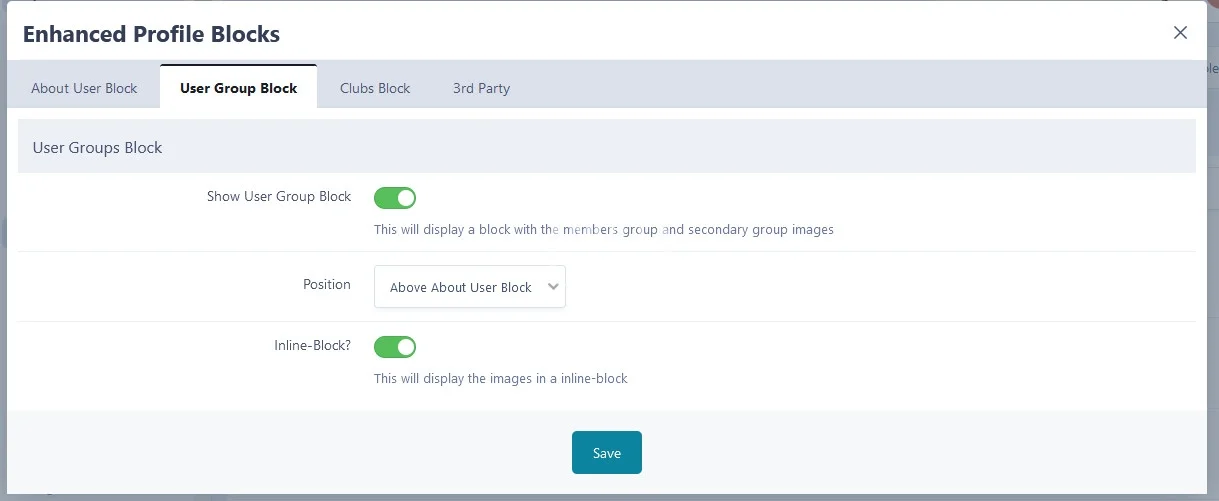Open the Position dropdown menu
This screenshot has height=501, width=1219.
[469, 287]
